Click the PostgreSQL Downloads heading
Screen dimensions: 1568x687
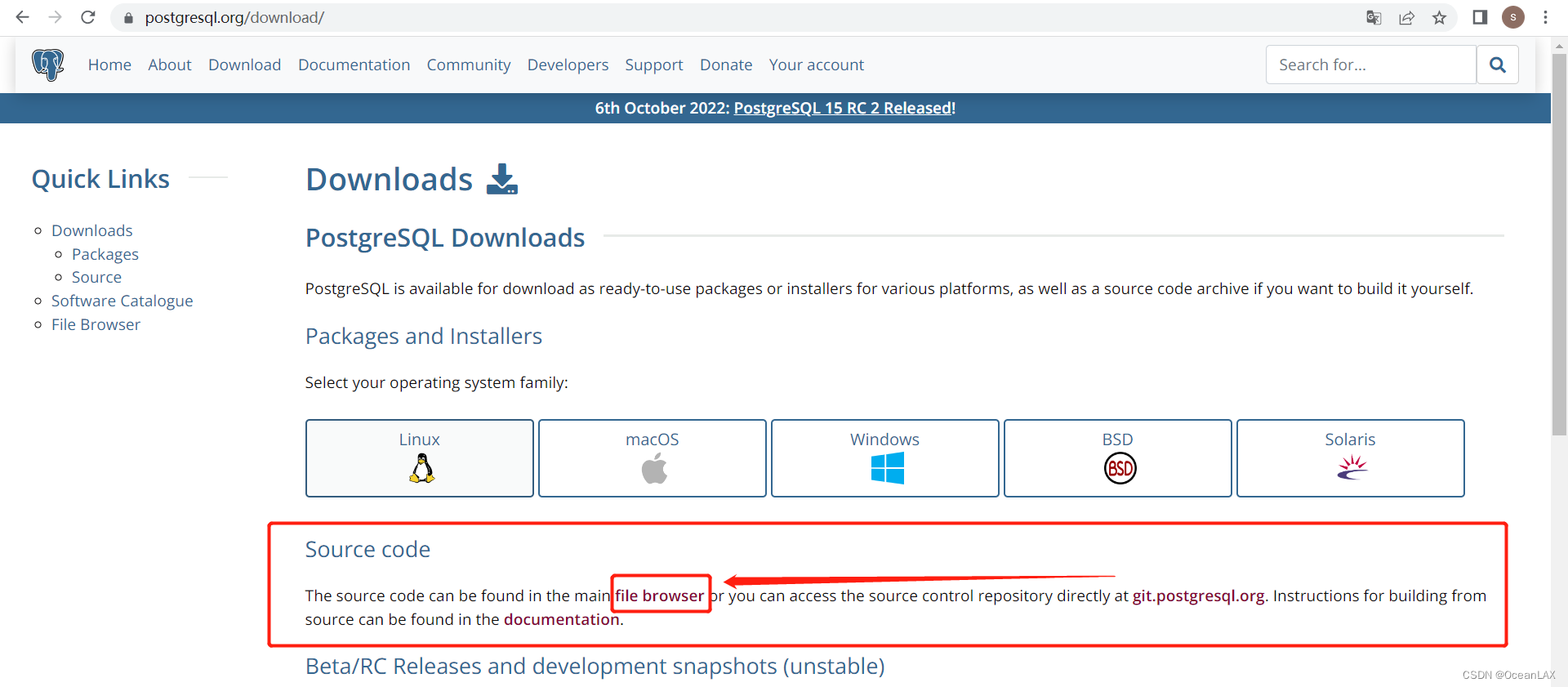(445, 238)
